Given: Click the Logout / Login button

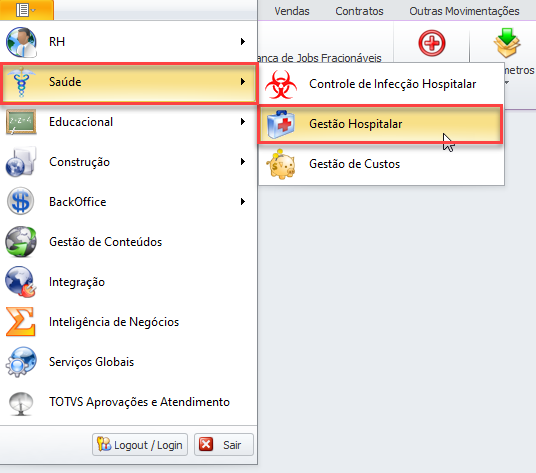Looking at the screenshot, I should (x=140, y=445).
